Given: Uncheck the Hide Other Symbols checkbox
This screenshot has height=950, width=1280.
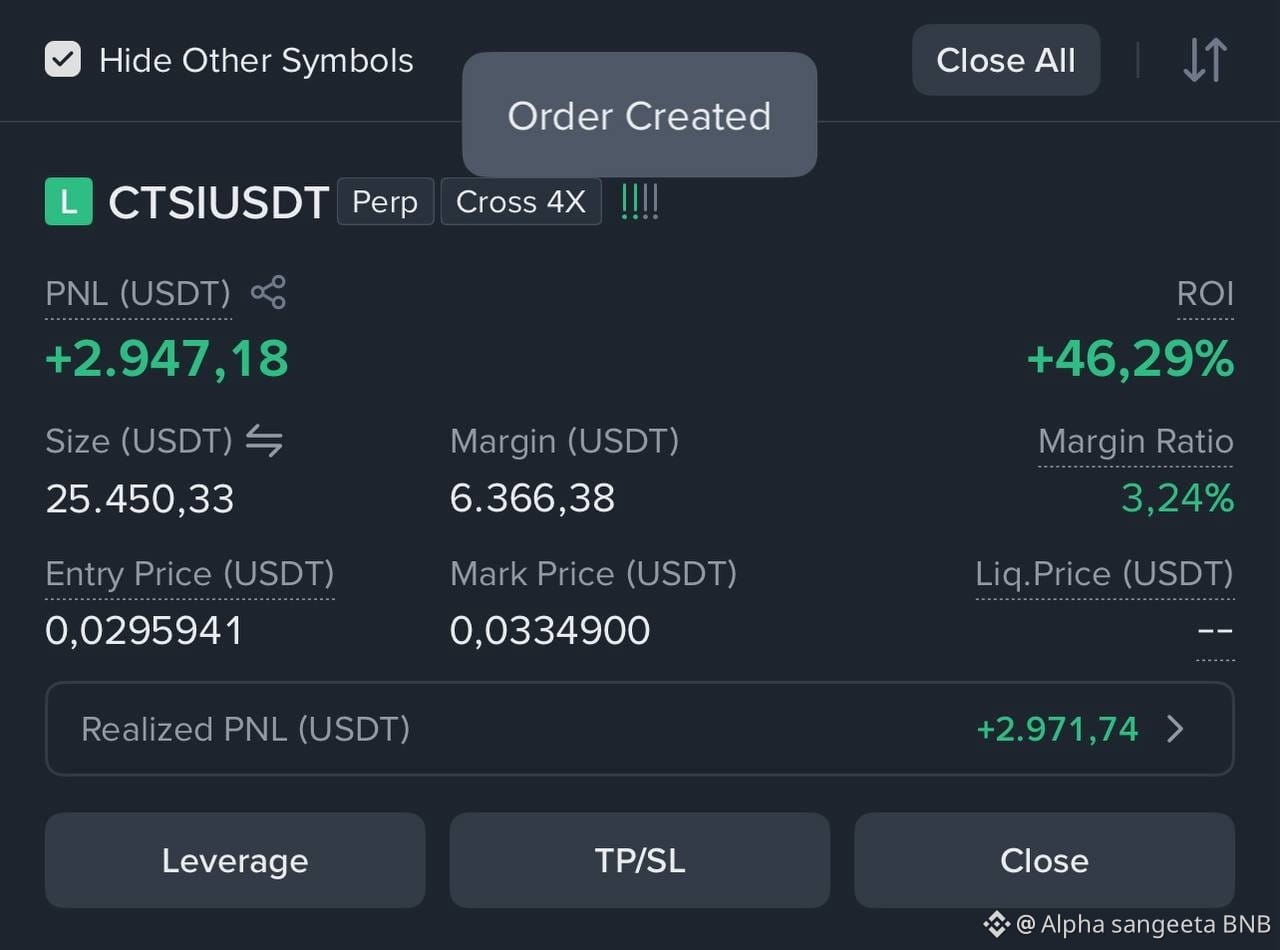Looking at the screenshot, I should click(x=63, y=60).
